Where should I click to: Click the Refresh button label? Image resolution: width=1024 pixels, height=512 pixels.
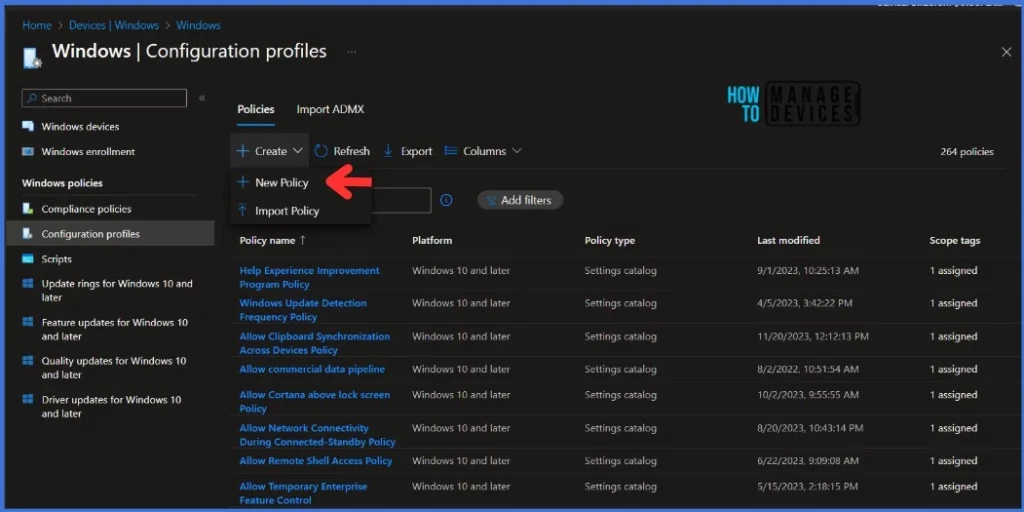tap(351, 151)
